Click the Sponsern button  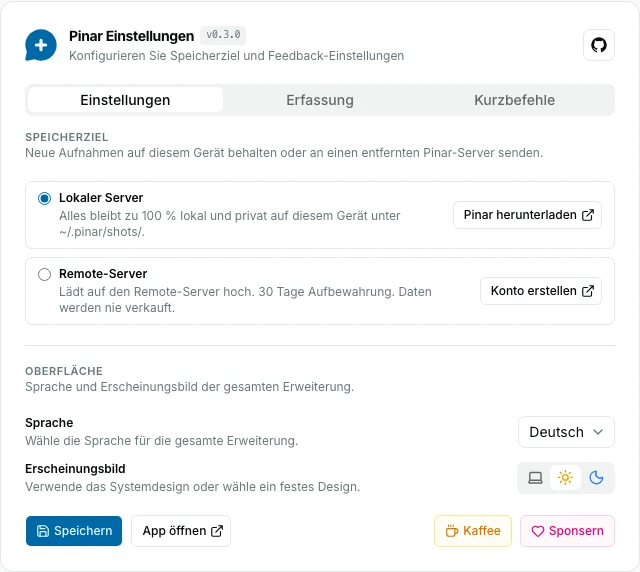pos(567,531)
